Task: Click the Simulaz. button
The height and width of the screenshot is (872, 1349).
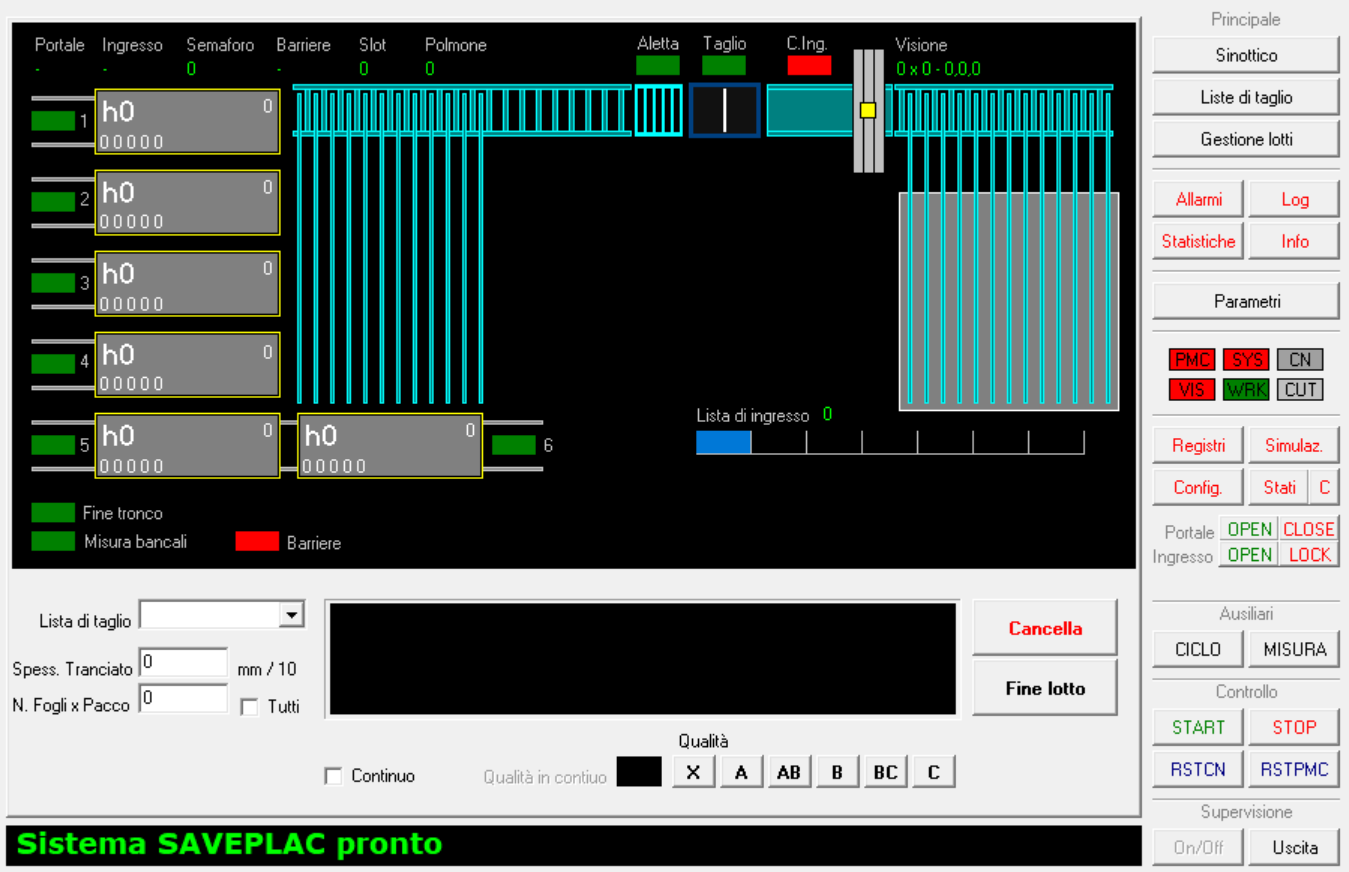Action: tap(1294, 445)
